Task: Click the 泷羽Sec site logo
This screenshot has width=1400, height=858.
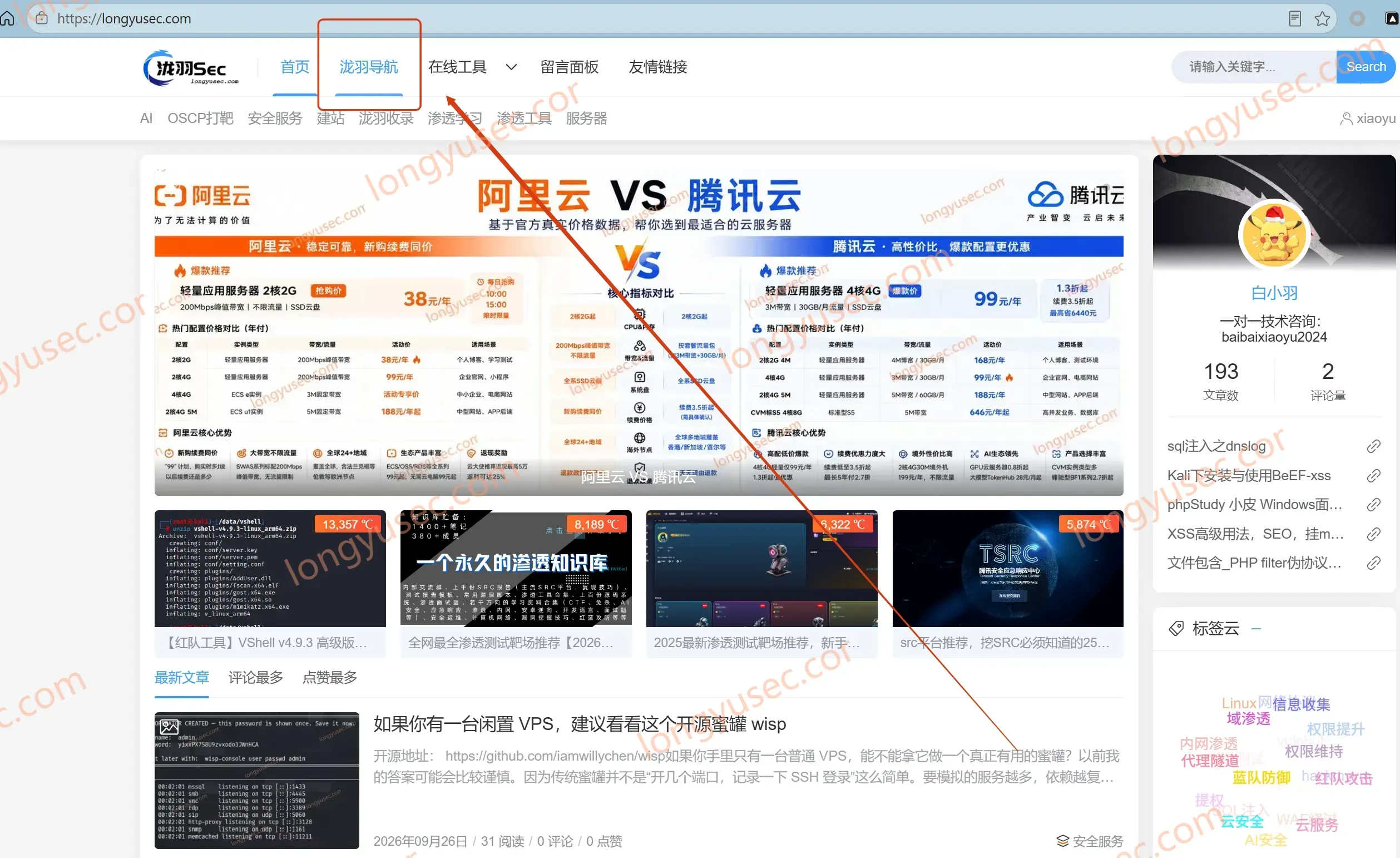Action: 191,68
